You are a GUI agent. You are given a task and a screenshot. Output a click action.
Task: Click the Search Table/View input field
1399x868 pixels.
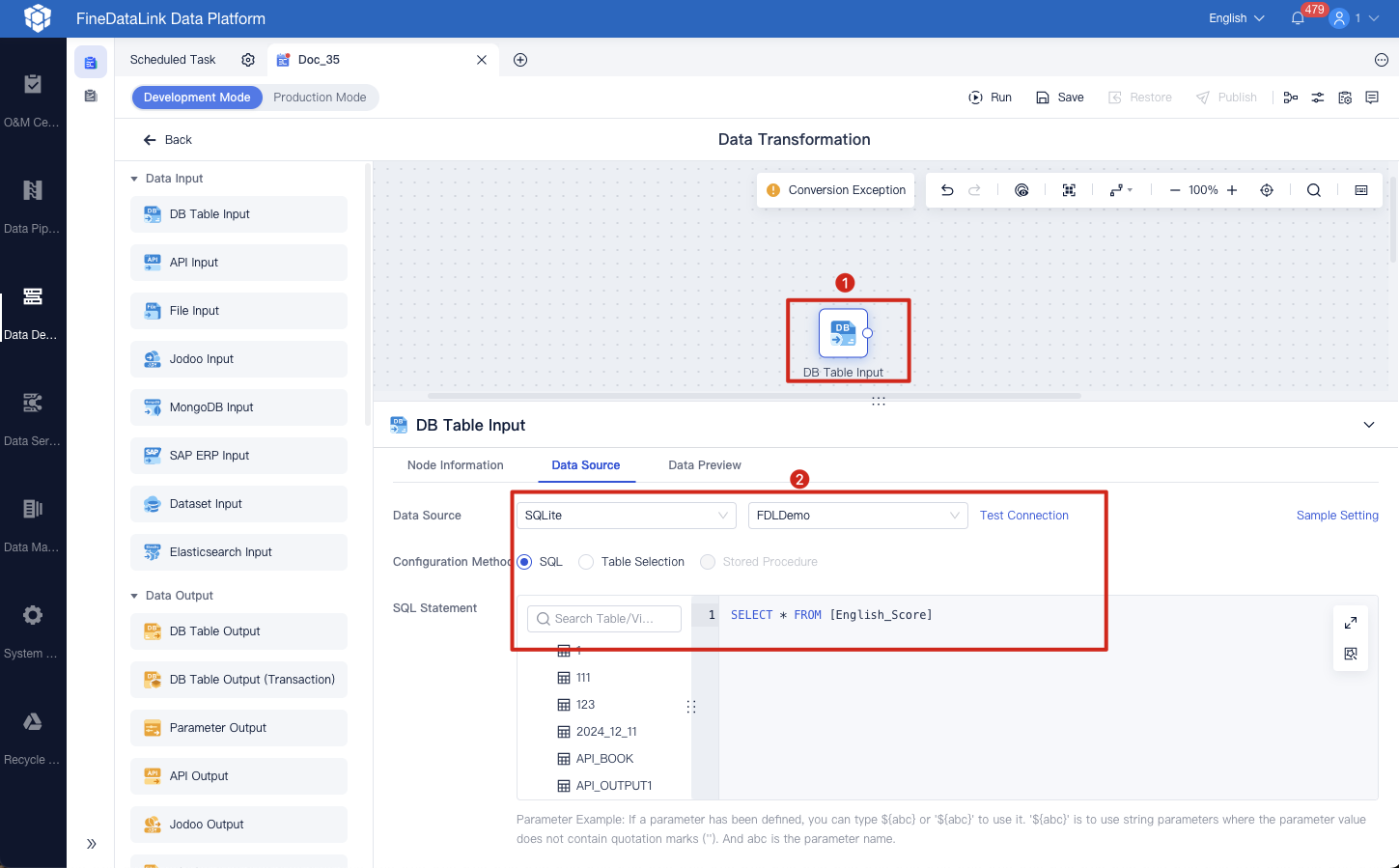click(x=604, y=619)
